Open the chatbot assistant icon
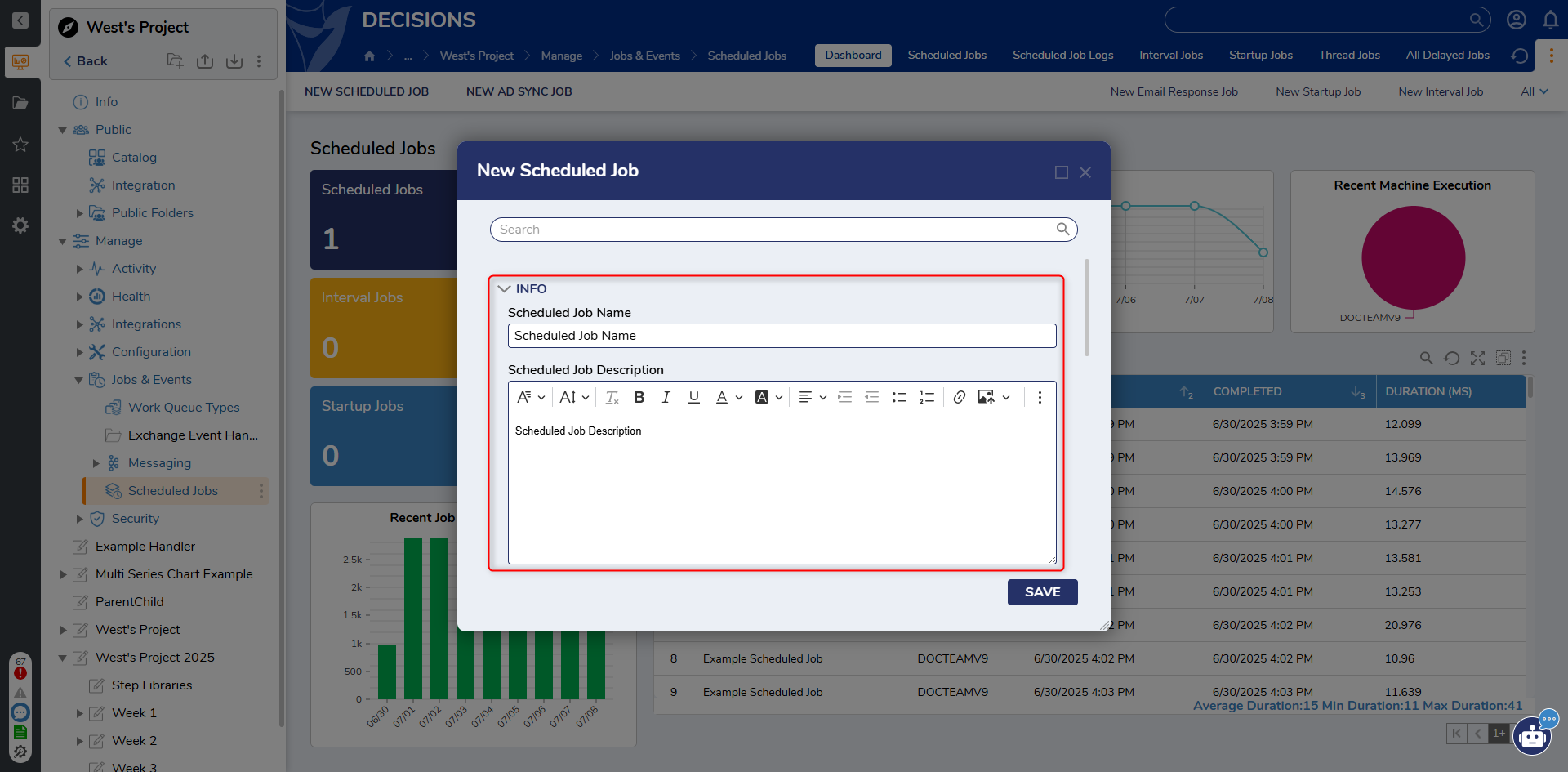The image size is (1568, 772). tap(1532, 737)
